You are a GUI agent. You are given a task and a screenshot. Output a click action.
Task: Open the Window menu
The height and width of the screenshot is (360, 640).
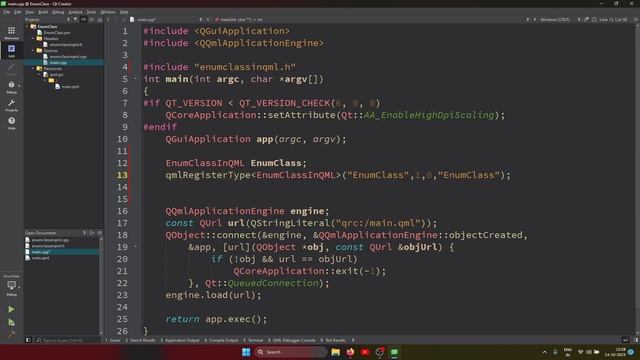tap(108, 12)
